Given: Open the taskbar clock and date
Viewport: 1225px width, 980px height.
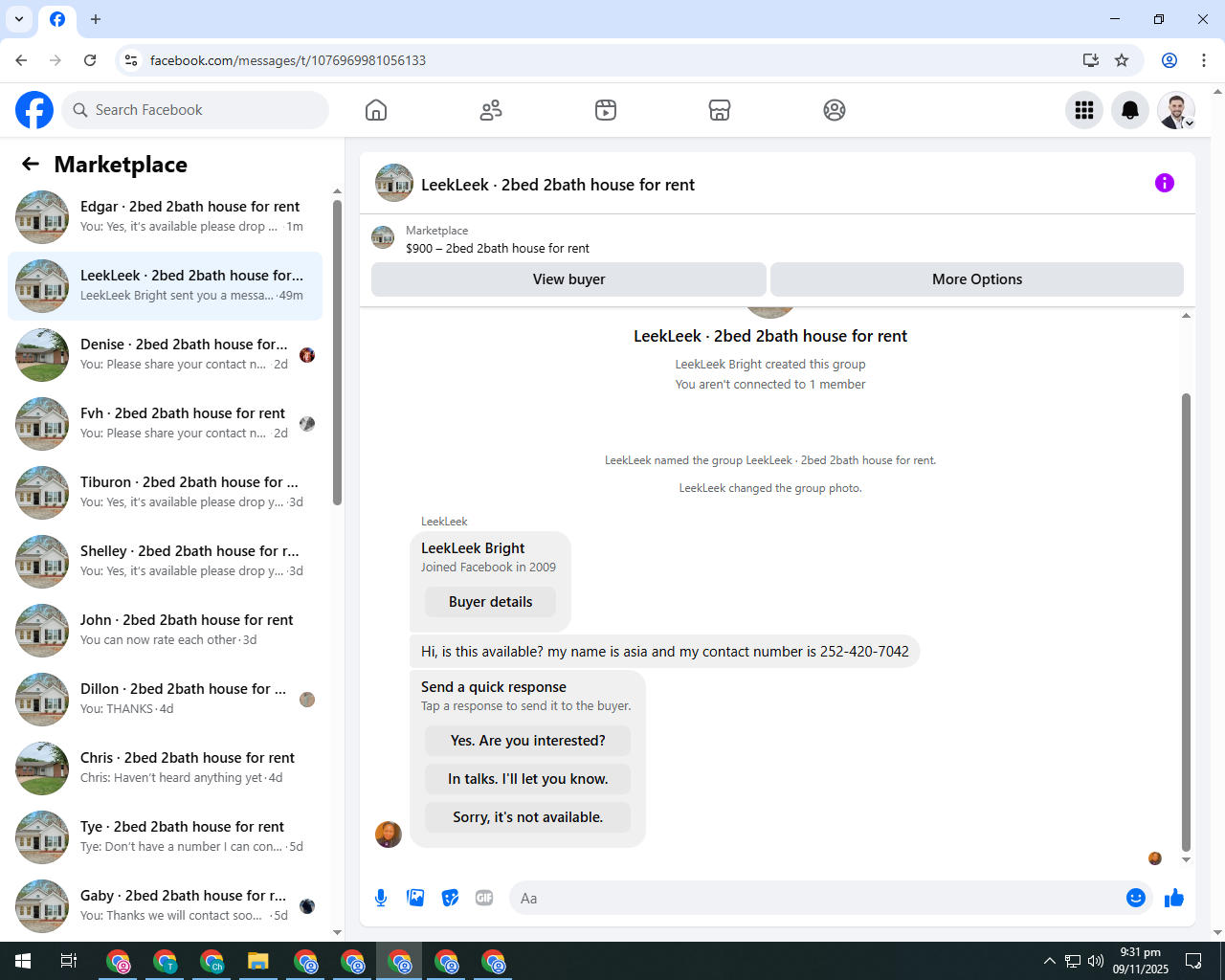Looking at the screenshot, I should coord(1141,961).
